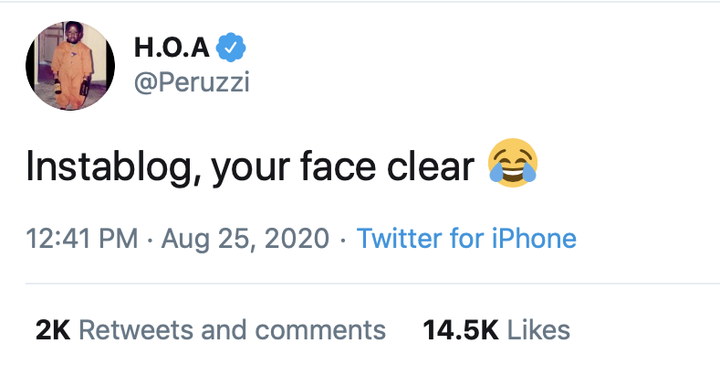This screenshot has width=720, height=365.
Task: Open the Twitter for iPhone link
Action: pyautogui.click(x=467, y=239)
